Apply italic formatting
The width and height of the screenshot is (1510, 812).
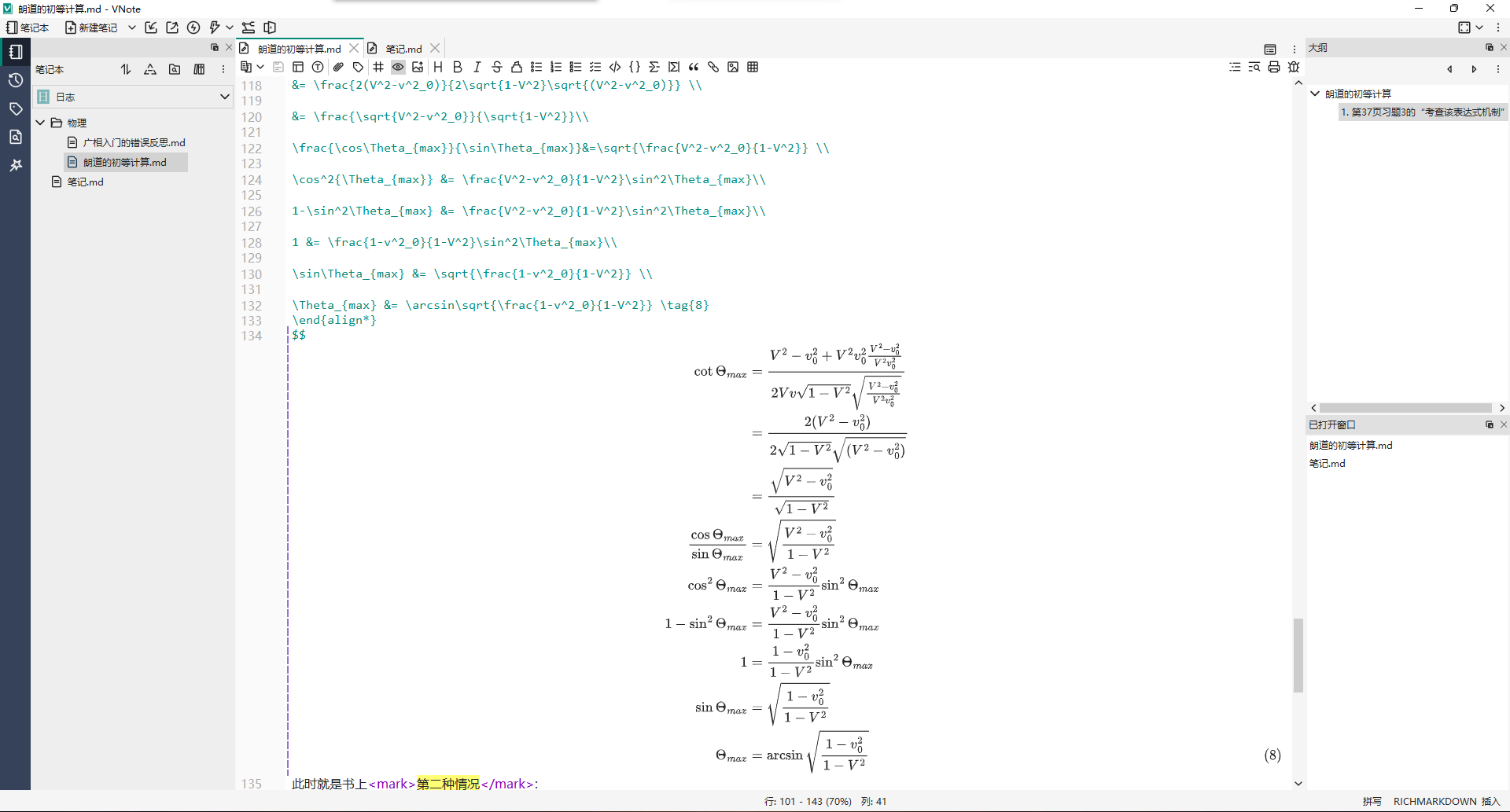click(x=477, y=67)
